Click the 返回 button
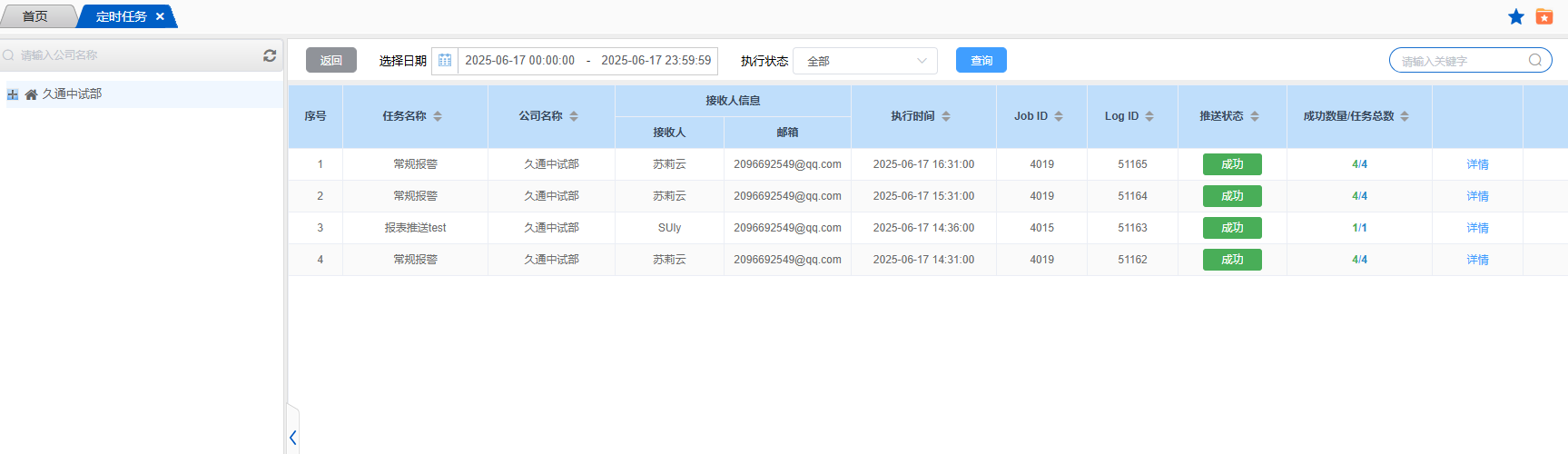Screen dimensions: 1568x454 330,61
